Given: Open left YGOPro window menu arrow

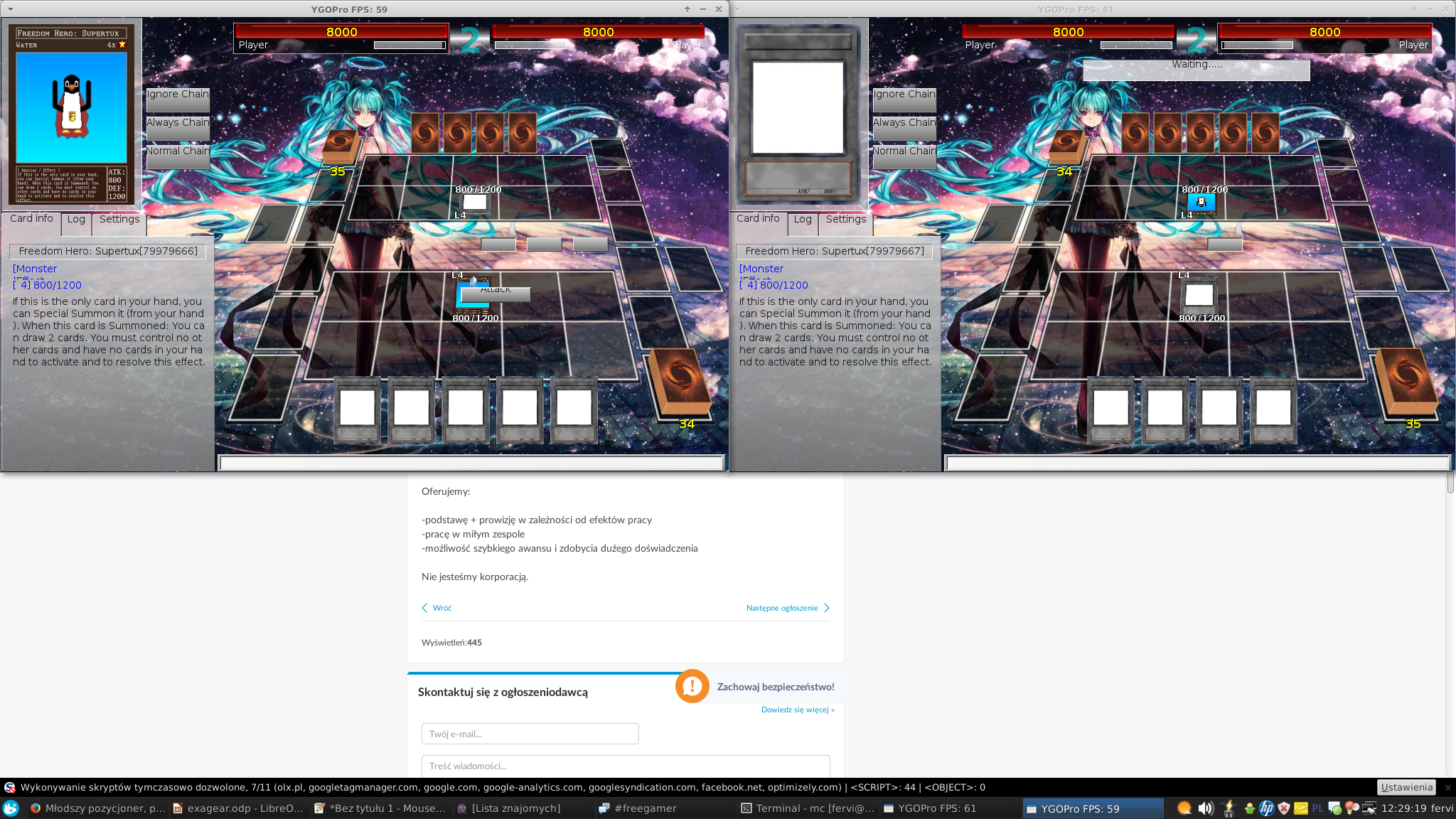Looking at the screenshot, I should pos(10,9).
